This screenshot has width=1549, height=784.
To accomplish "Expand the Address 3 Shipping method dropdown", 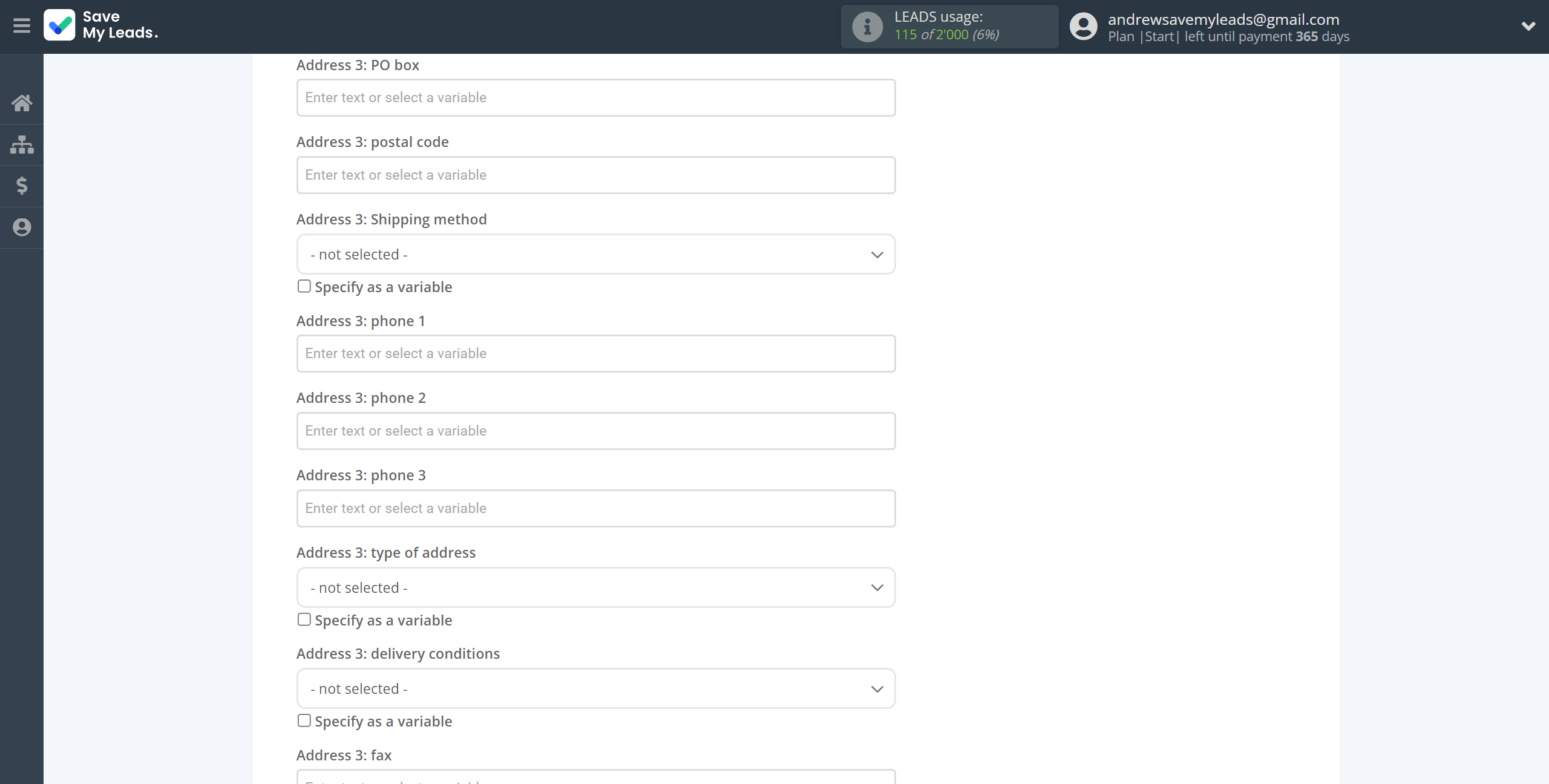I will (596, 254).
